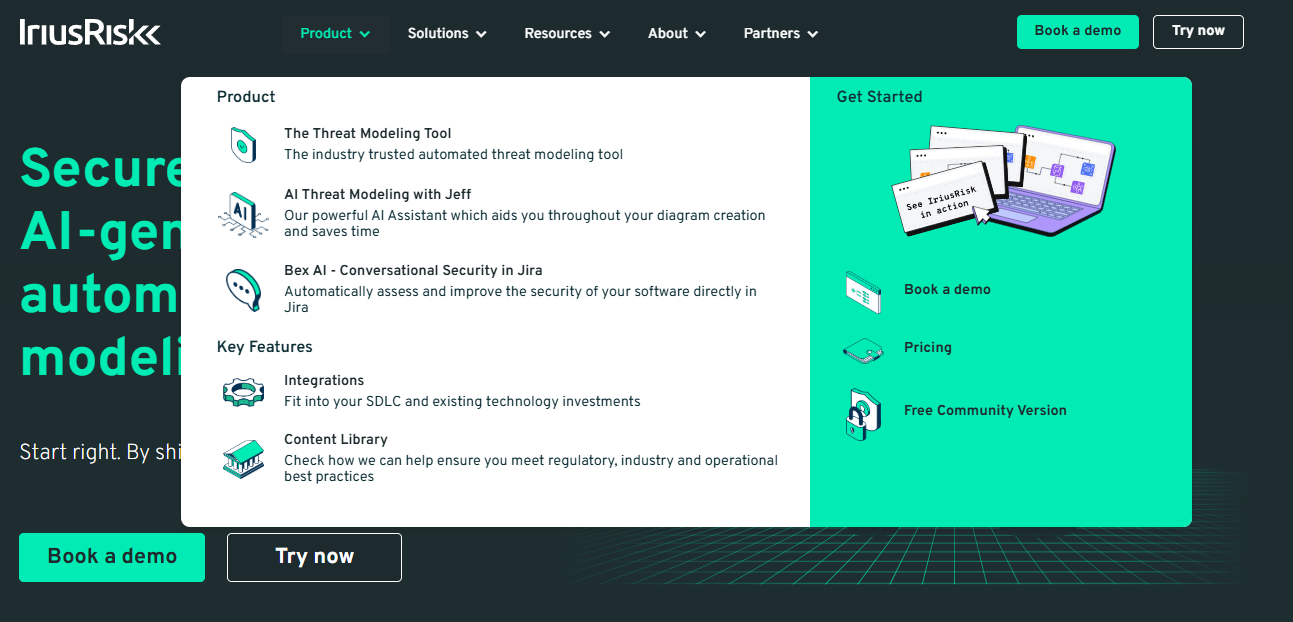The image size is (1293, 622).
Task: Open the Pricing link
Action: pos(928,347)
